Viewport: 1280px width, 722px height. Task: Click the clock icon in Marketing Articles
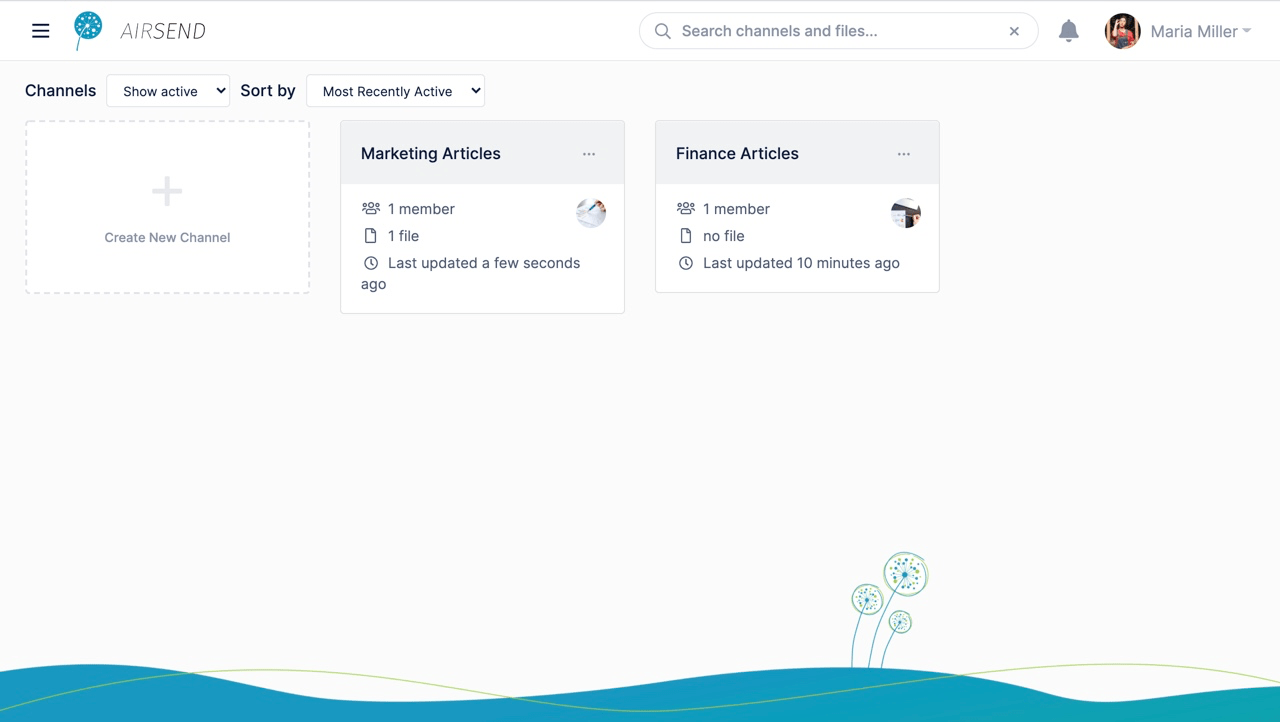(371, 263)
